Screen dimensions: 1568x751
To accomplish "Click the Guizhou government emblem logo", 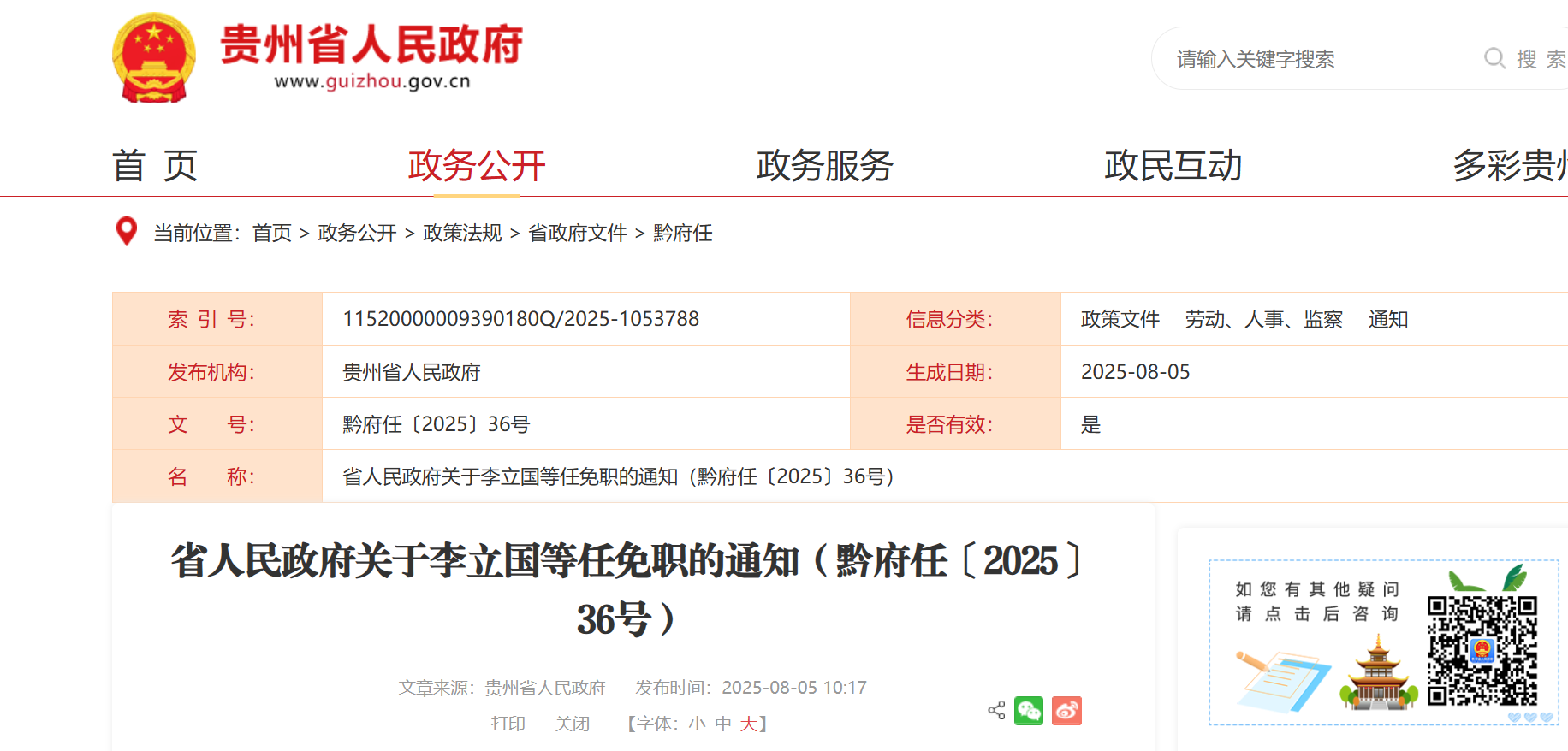I will (154, 58).
